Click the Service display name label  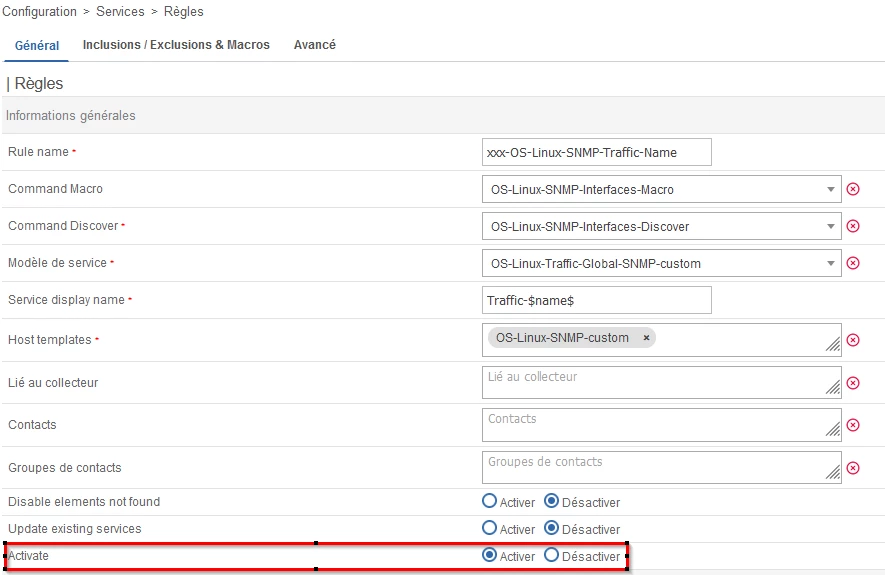tap(67, 300)
